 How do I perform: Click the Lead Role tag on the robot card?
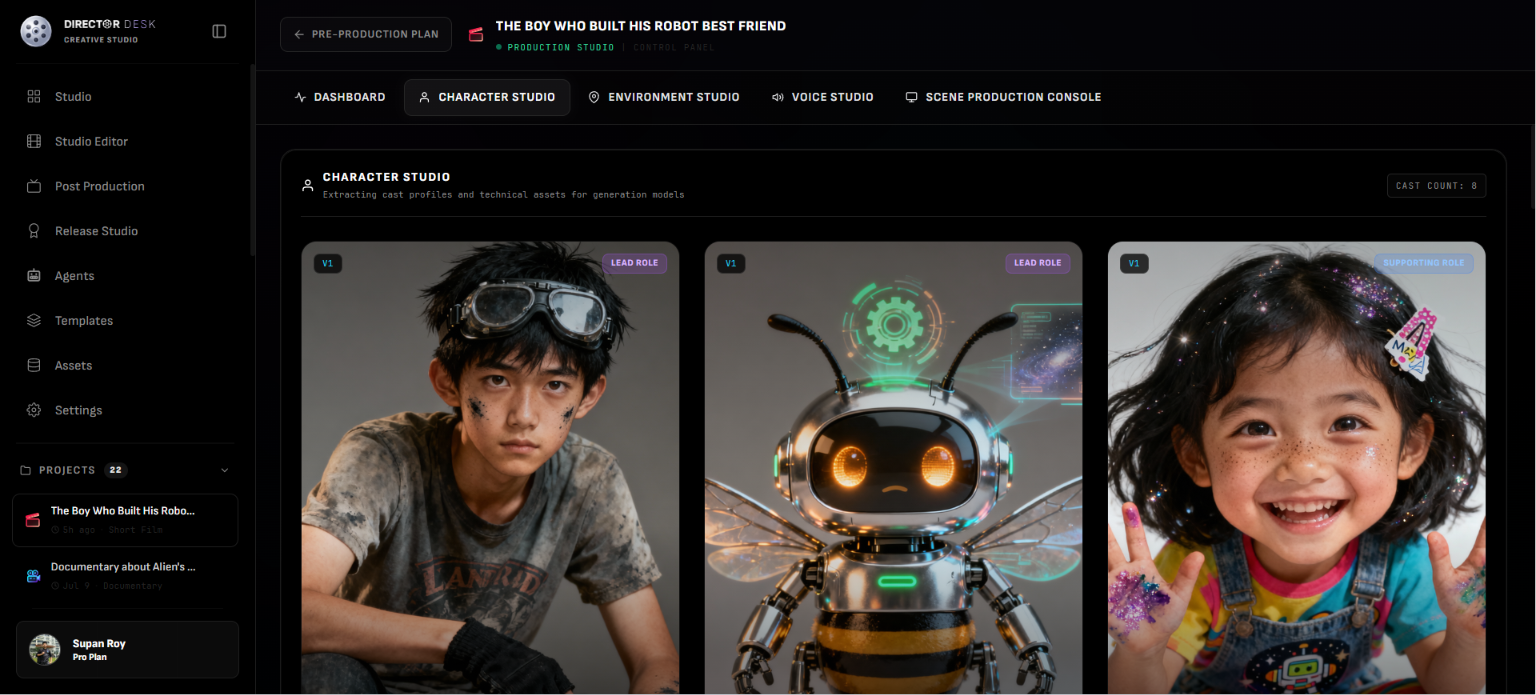1038,263
